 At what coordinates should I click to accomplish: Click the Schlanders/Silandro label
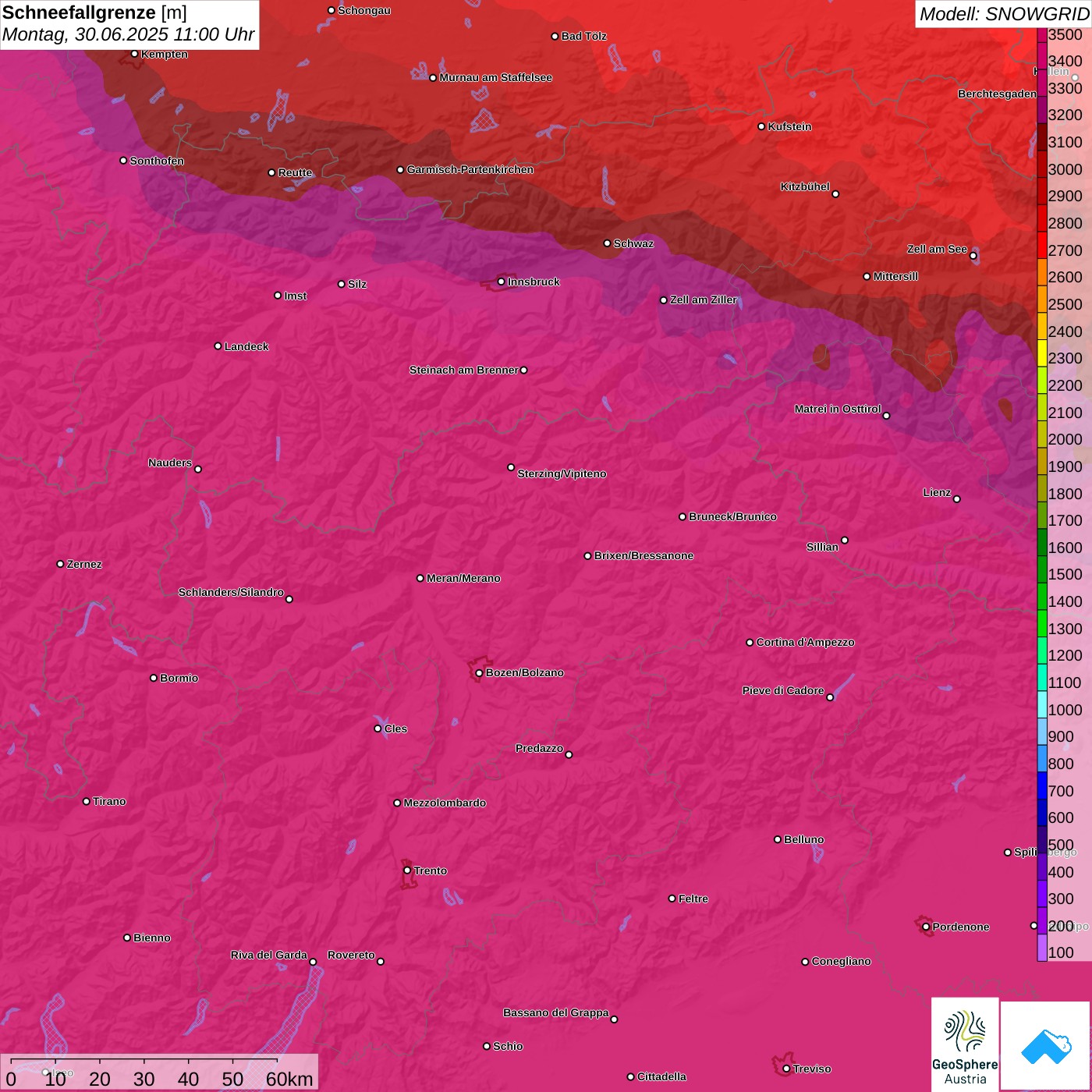(231, 592)
